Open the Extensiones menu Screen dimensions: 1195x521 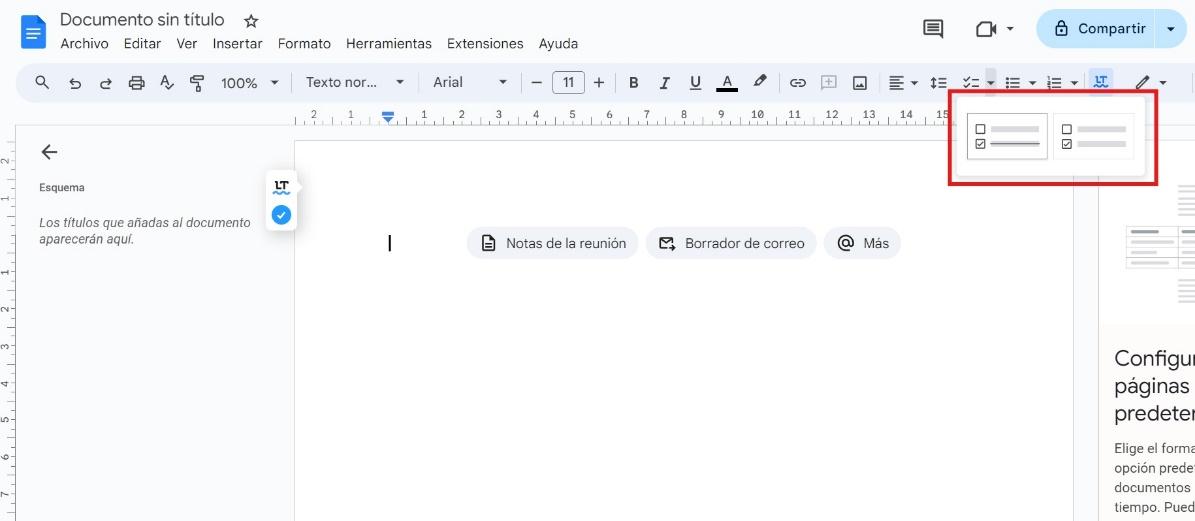coord(485,43)
